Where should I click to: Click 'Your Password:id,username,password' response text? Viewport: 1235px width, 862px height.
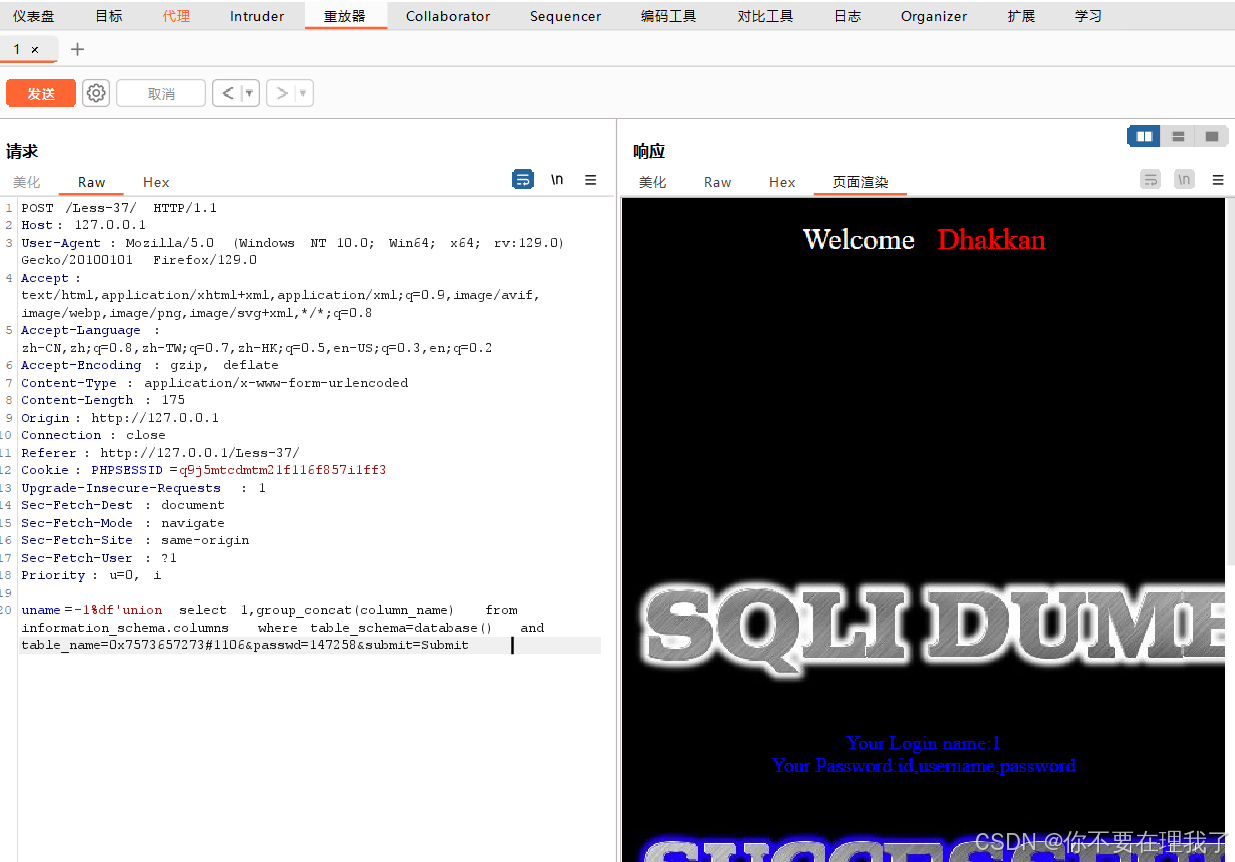[x=924, y=765]
